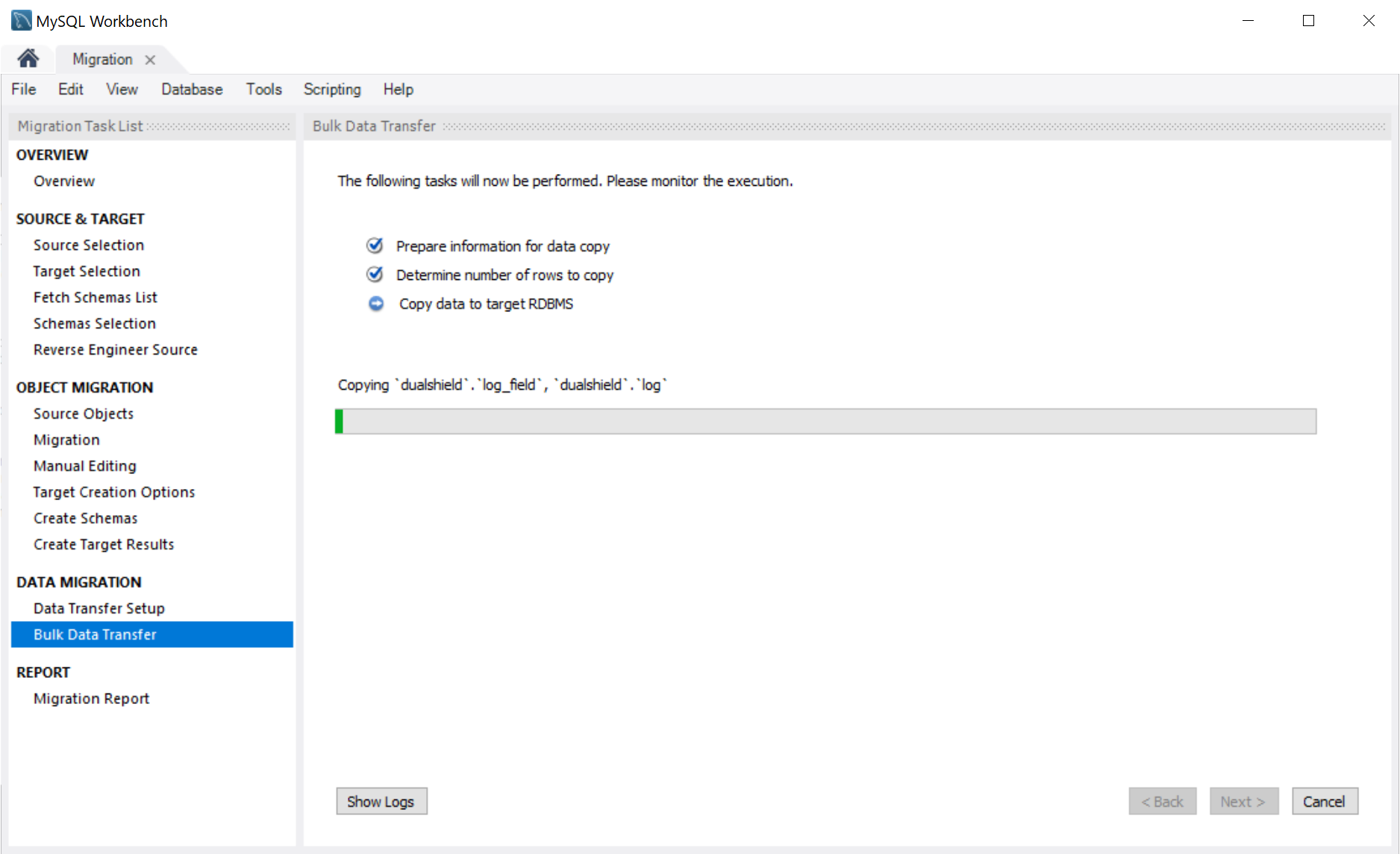Screen dimensions: 1400x854
Task: Click the MySQL Workbench dolphin logo icon
Action: click(22, 20)
